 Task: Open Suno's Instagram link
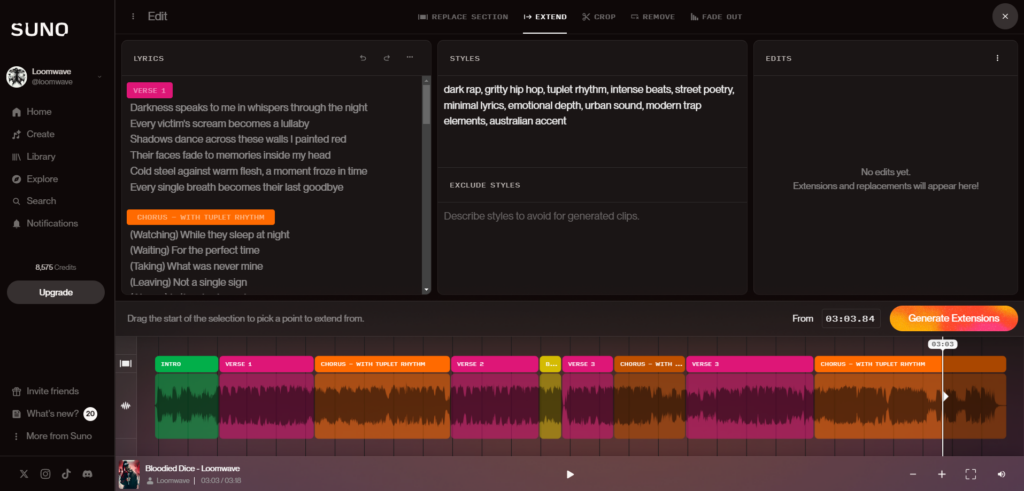[45, 474]
